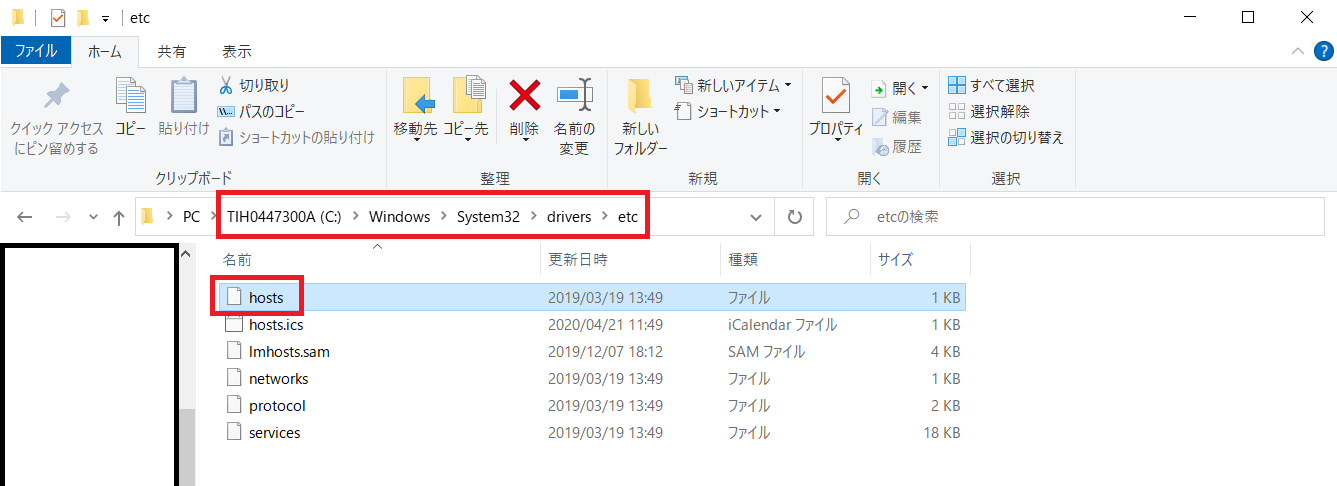Open recent locations dropdown arrow
The height and width of the screenshot is (486, 1337).
click(x=93, y=217)
